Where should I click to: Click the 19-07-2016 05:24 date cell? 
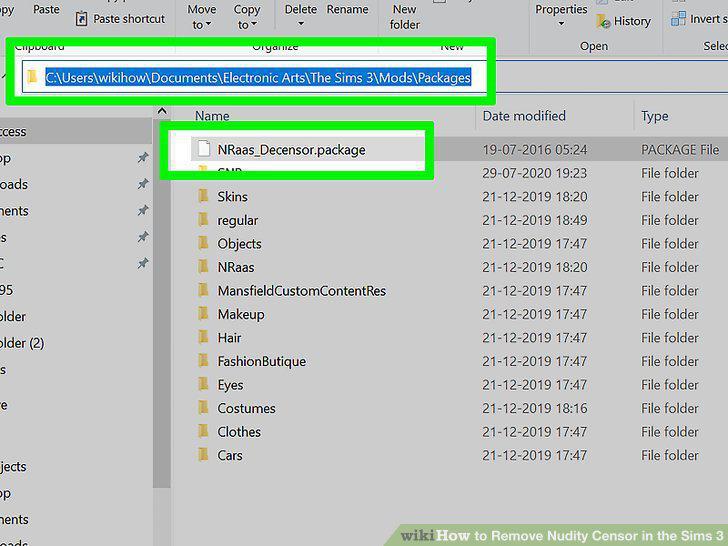(x=534, y=150)
